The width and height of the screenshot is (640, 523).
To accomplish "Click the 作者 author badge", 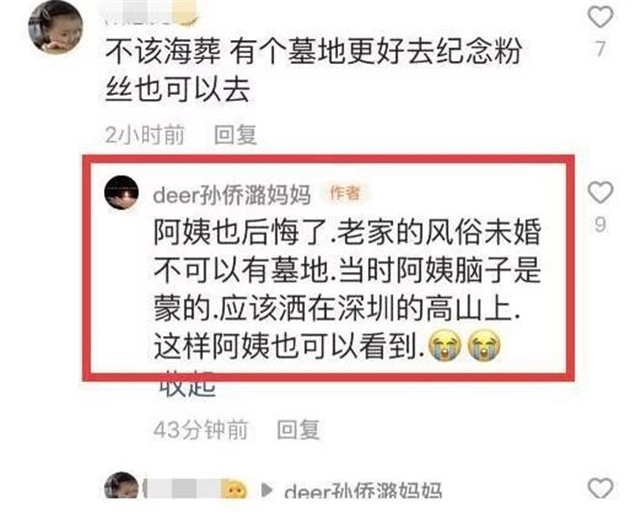I will coord(345,193).
